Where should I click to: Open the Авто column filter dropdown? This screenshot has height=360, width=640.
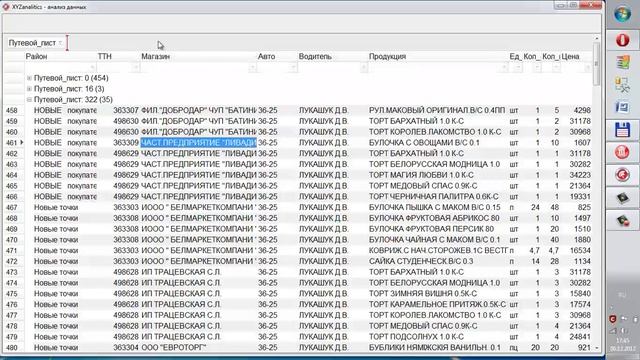(x=293, y=67)
